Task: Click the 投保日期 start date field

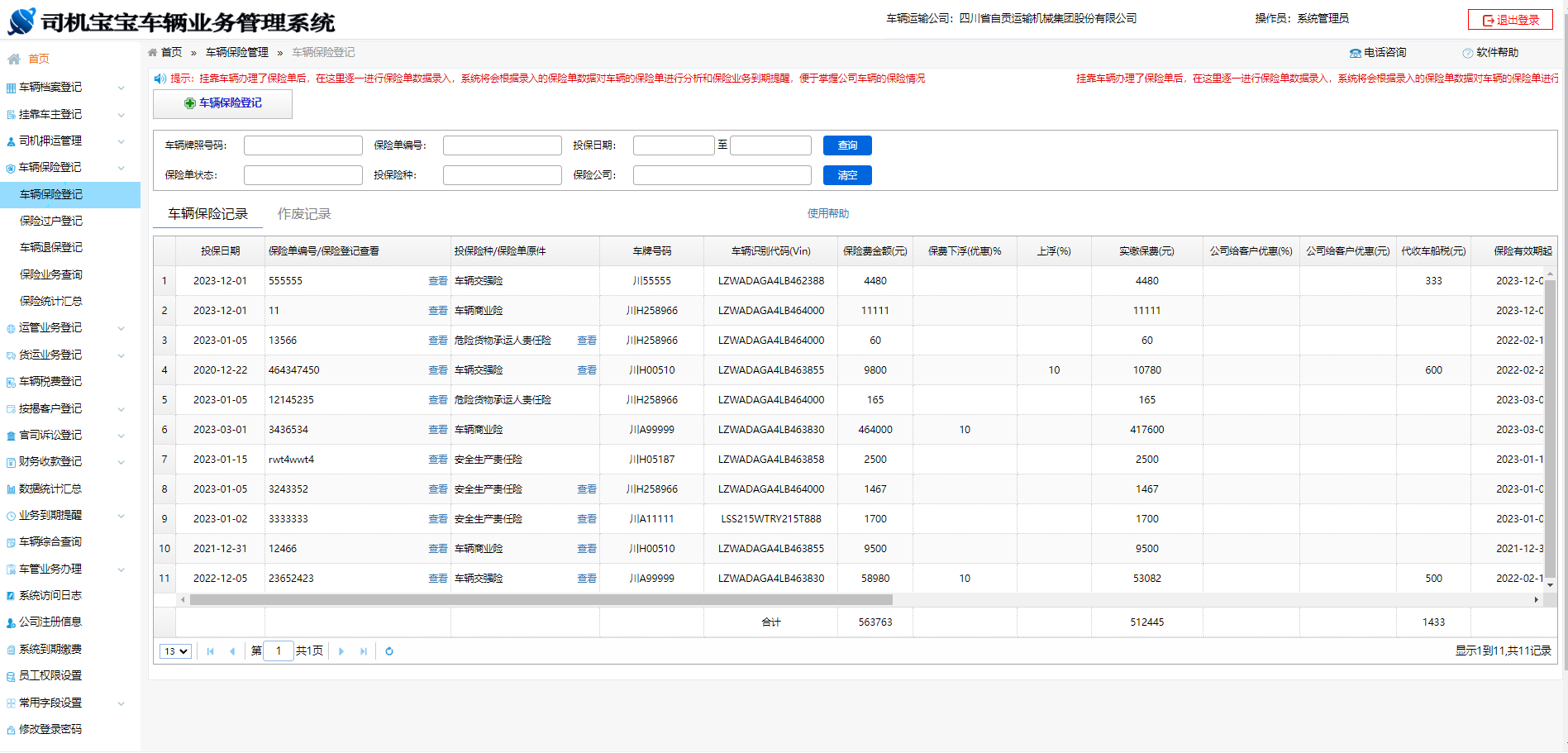Action: tap(674, 145)
